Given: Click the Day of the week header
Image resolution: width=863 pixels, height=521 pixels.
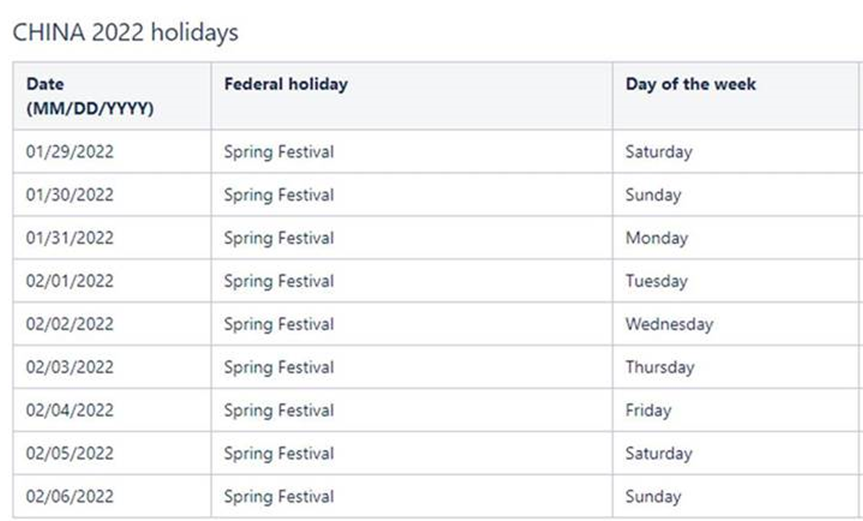Looking at the screenshot, I should pos(691,84).
